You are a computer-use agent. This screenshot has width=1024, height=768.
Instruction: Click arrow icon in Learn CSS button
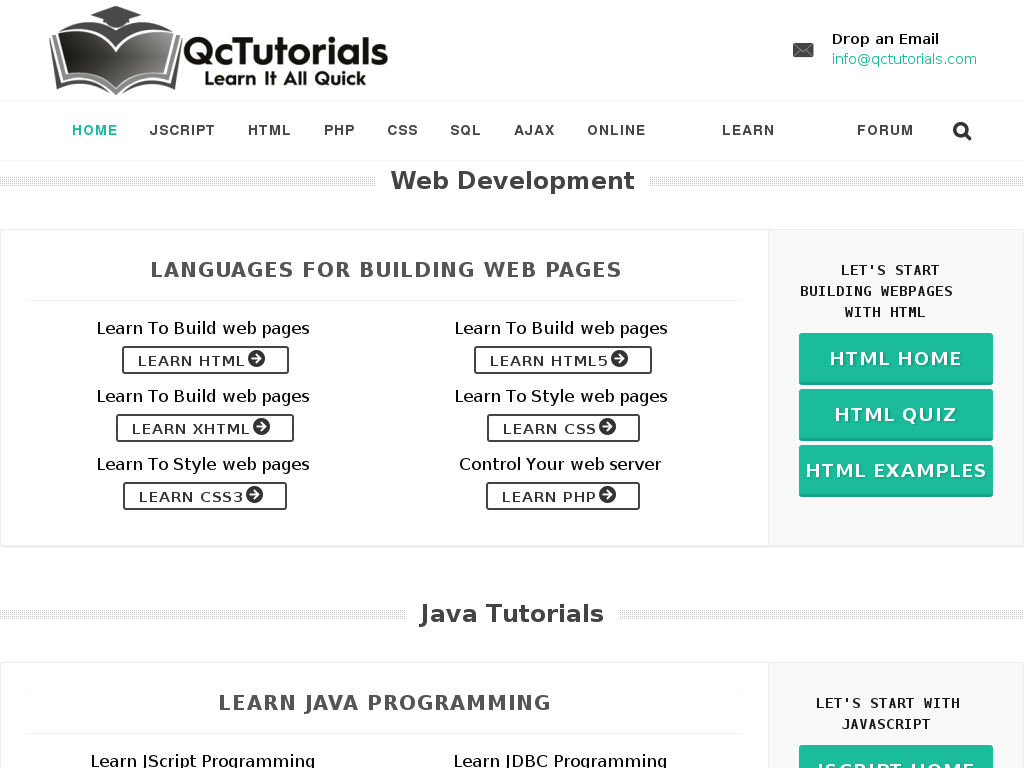607,426
